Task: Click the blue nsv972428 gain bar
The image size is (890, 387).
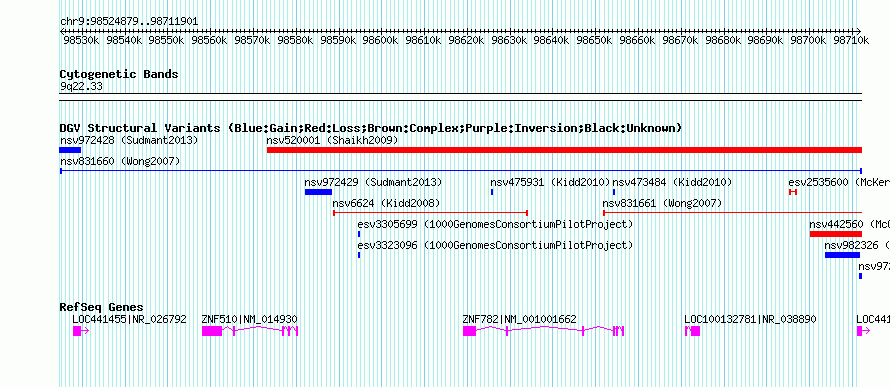Action: pos(70,150)
